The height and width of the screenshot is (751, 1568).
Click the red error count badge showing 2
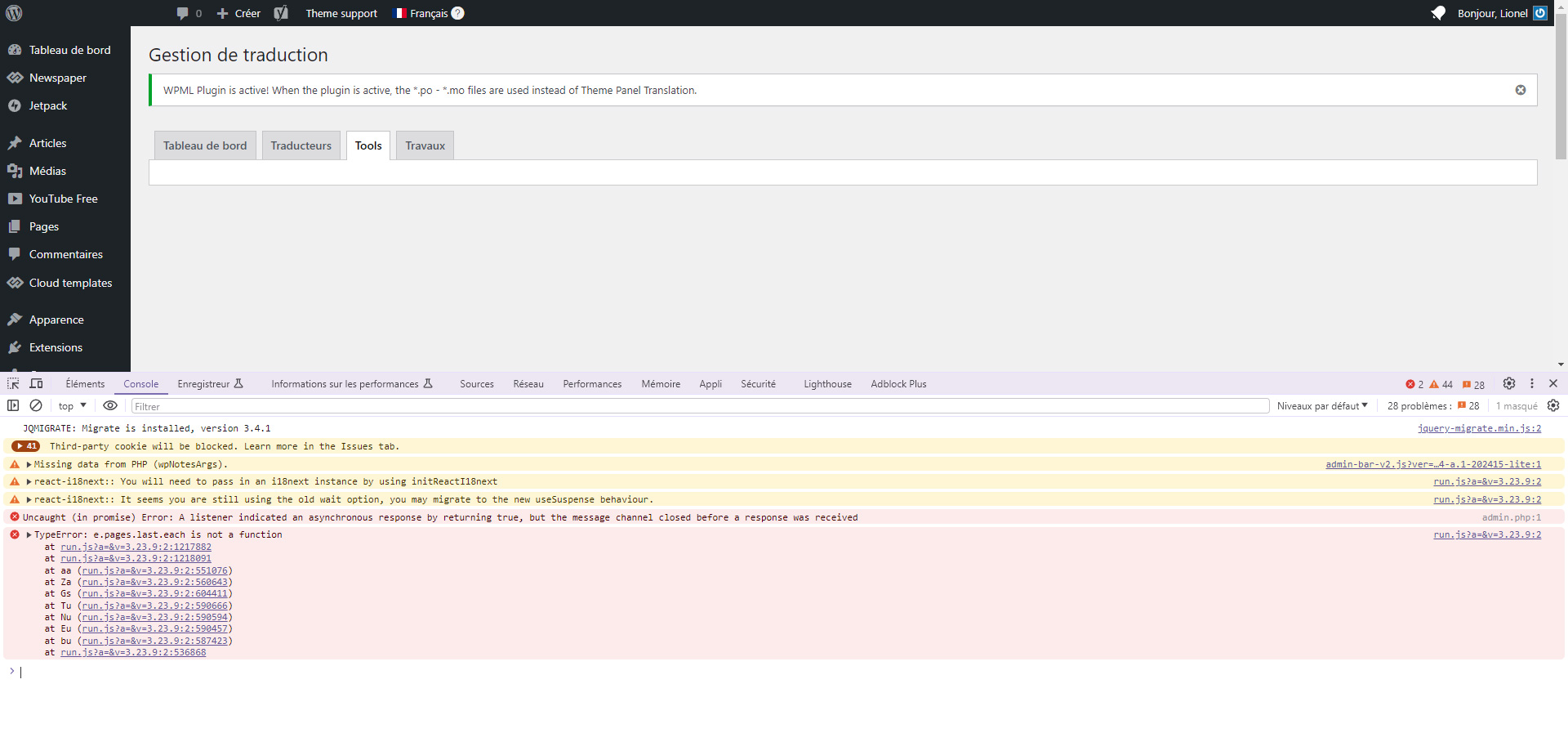[x=1414, y=384]
